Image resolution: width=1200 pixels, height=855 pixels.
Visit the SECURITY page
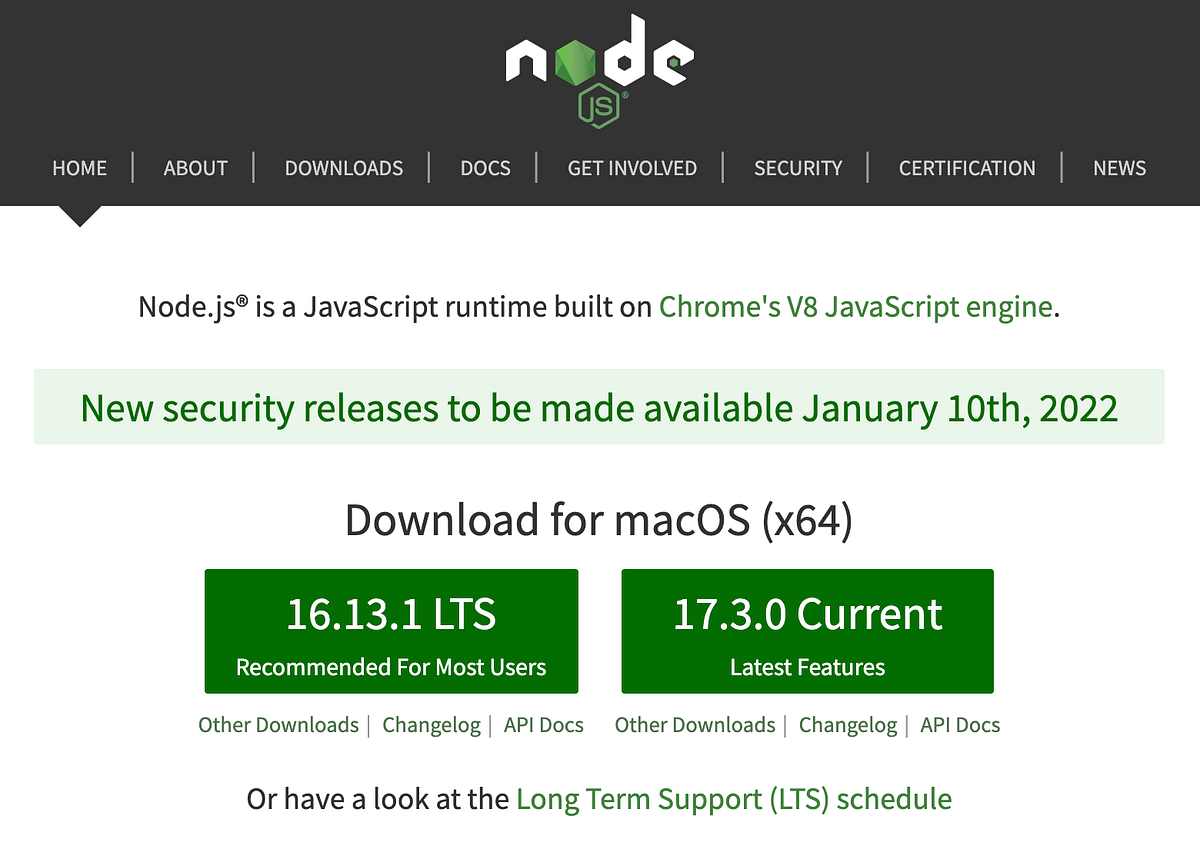(797, 168)
